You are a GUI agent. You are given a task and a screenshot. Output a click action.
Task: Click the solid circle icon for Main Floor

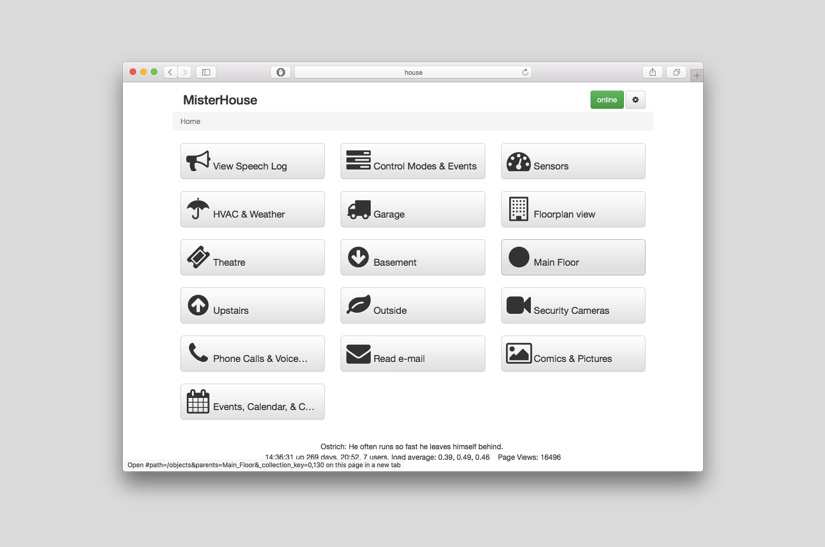pos(519,257)
